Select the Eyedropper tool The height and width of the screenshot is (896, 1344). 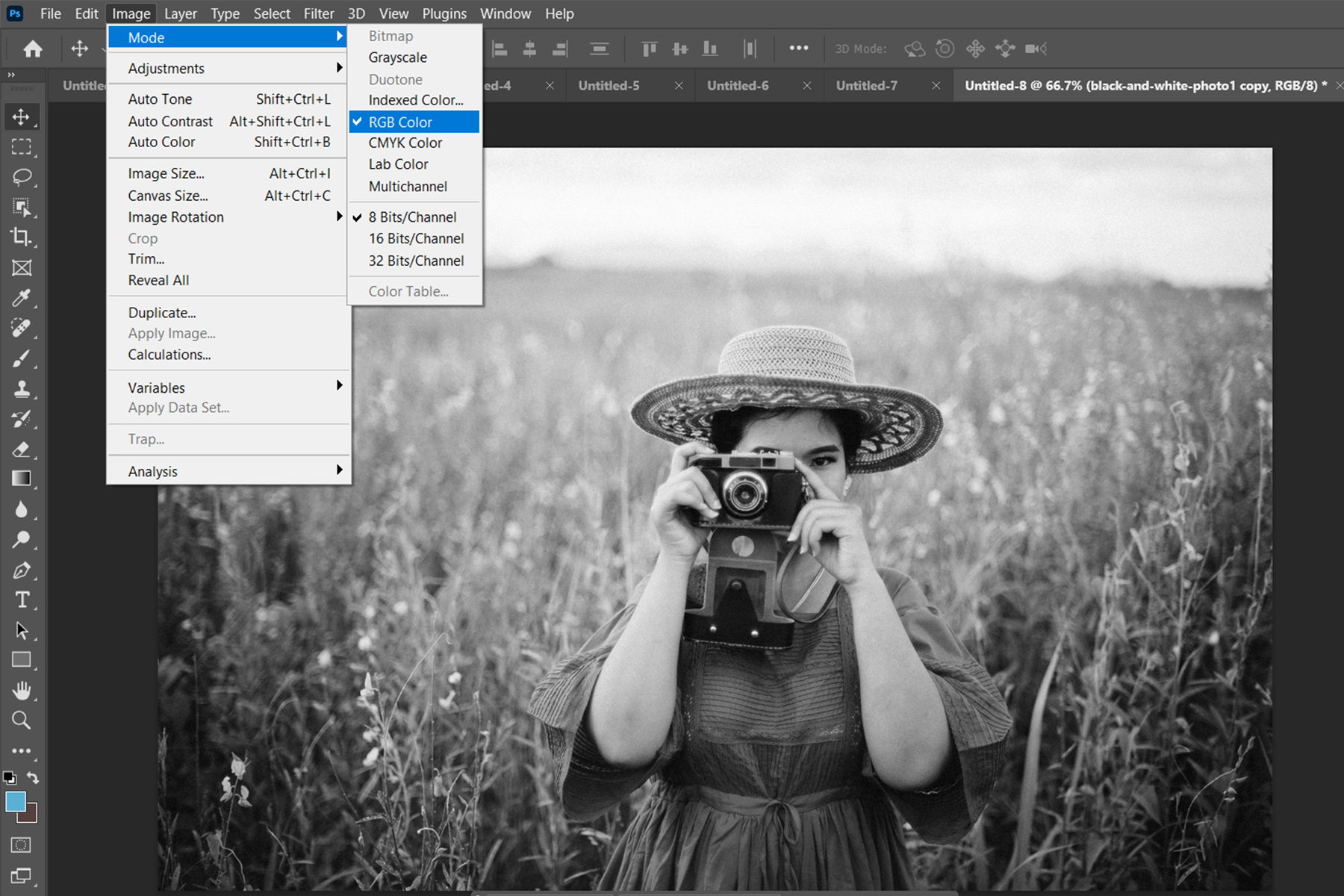(x=21, y=298)
